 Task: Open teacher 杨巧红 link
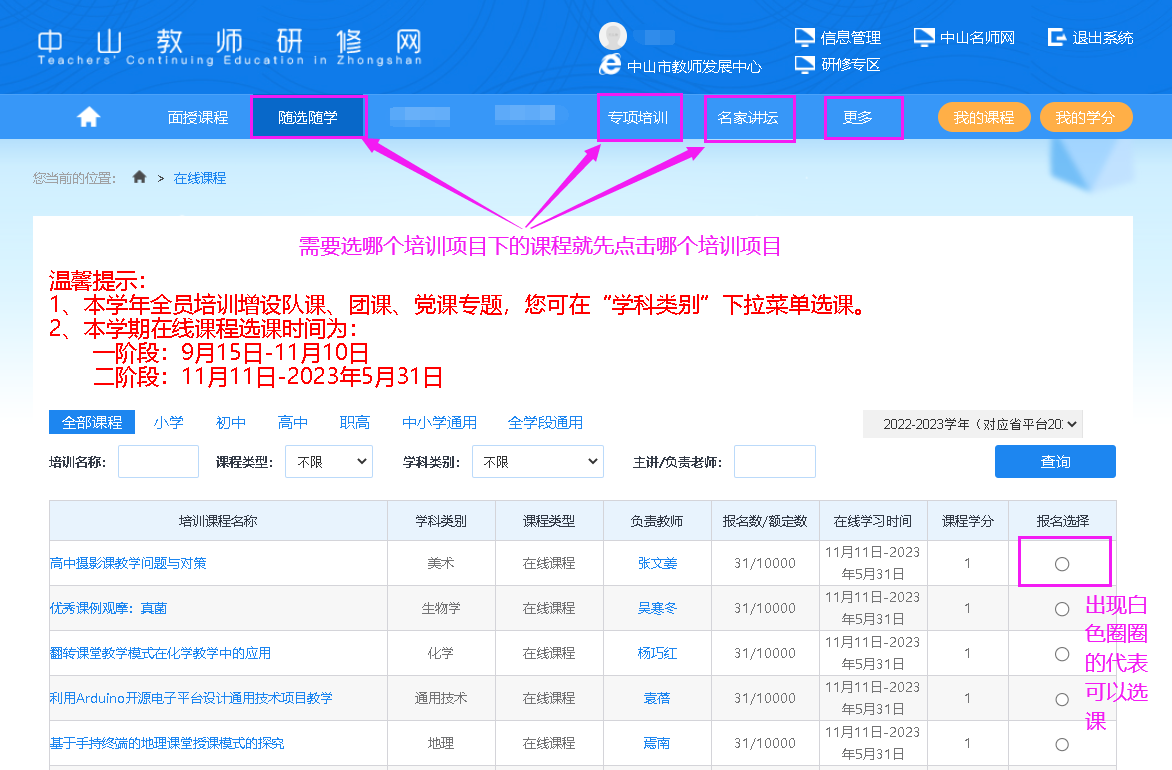[657, 653]
